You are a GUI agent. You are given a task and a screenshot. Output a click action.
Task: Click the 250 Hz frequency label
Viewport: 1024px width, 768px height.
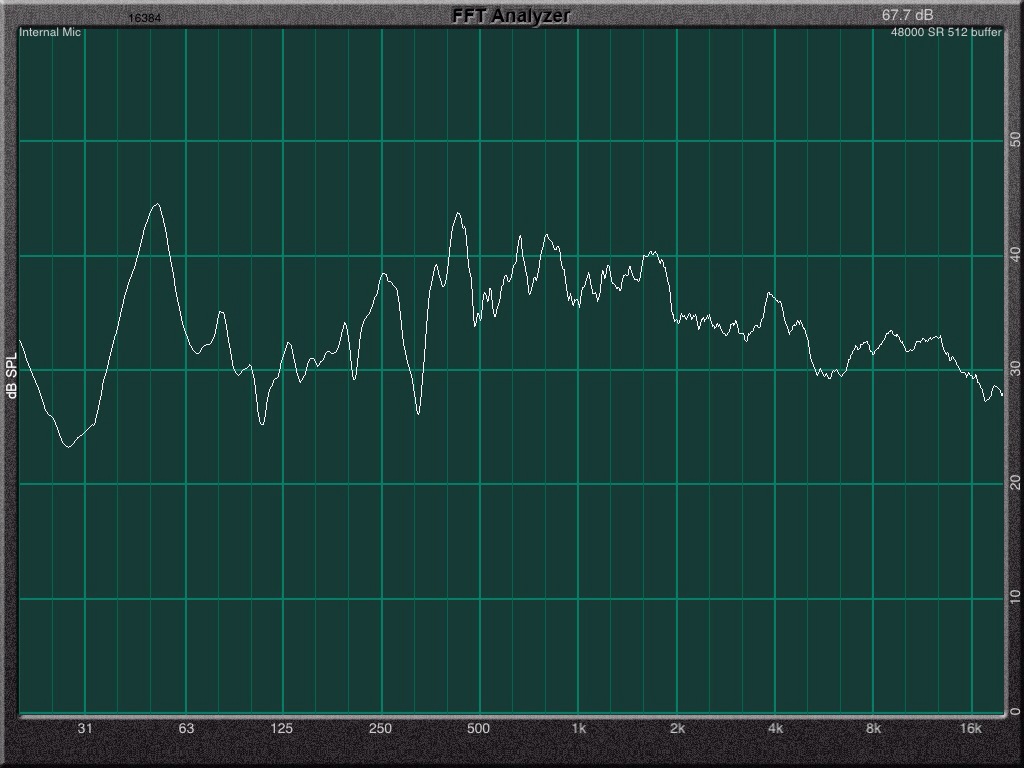380,728
